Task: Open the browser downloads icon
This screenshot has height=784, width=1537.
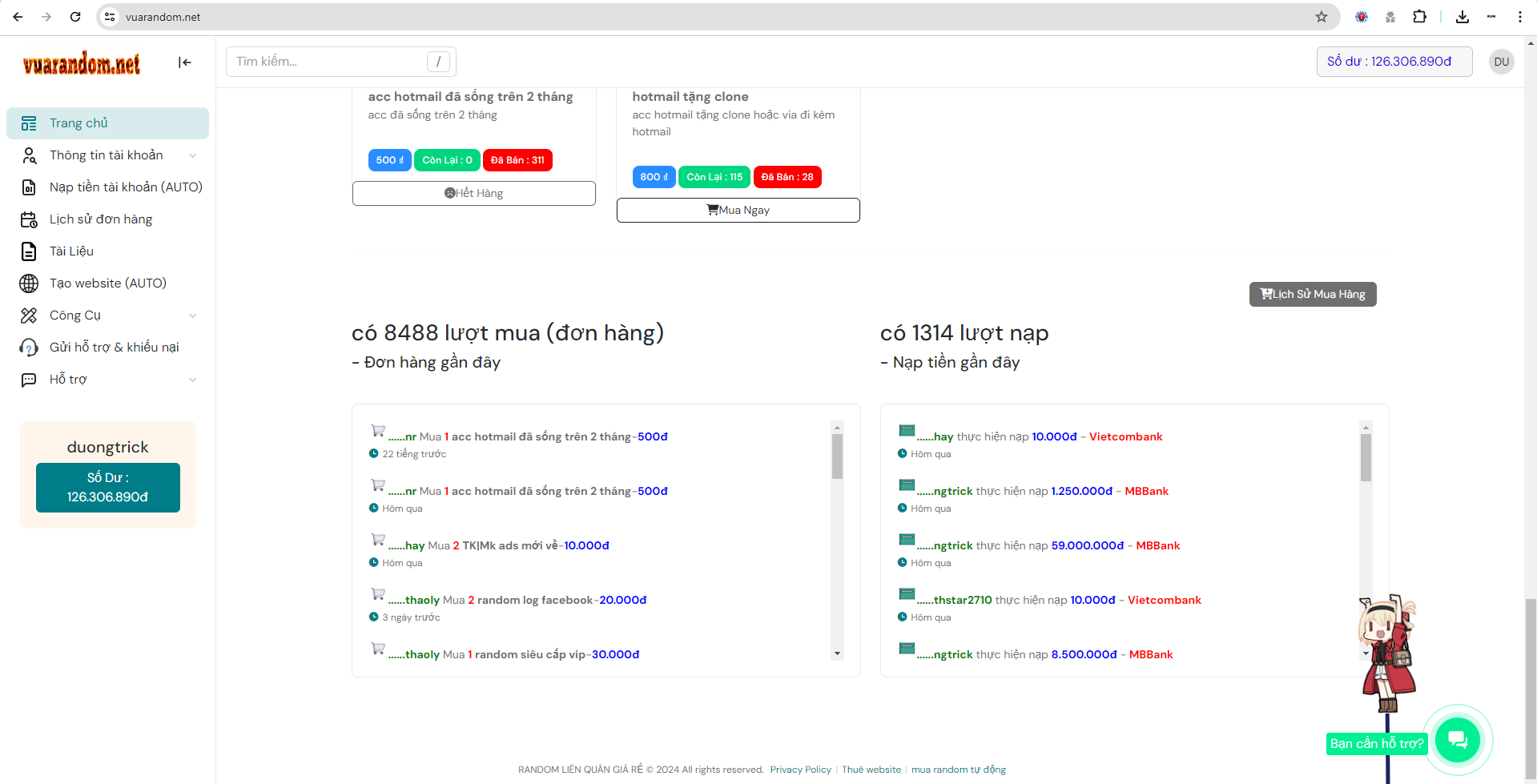Action: pos(1463,17)
